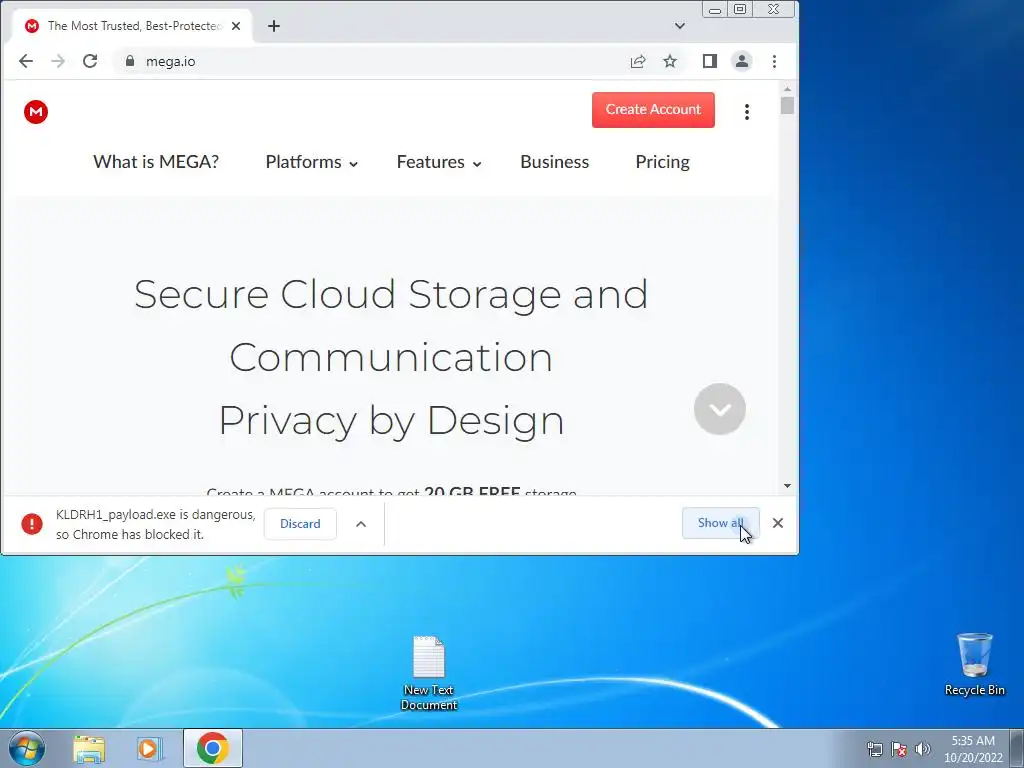Click the Create Account button
1024x768 pixels.
pos(653,110)
